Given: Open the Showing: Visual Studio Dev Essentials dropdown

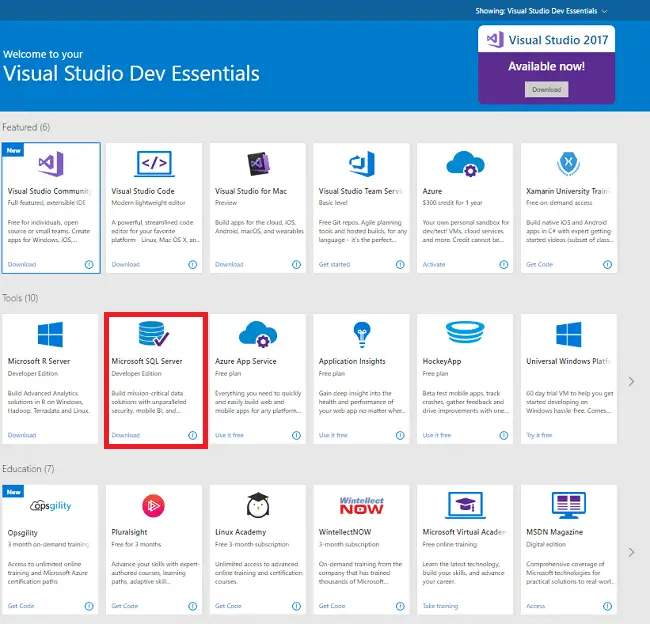Looking at the screenshot, I should pos(541,11).
